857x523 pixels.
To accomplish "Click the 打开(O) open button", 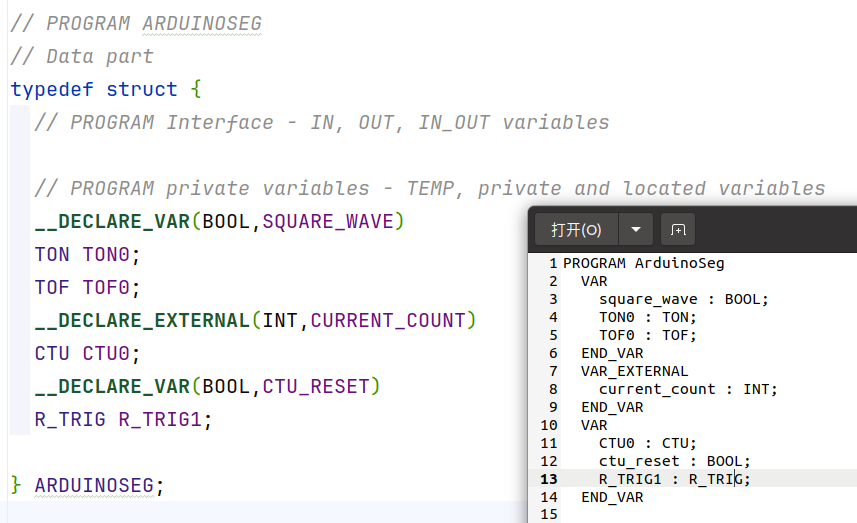I will [577, 230].
